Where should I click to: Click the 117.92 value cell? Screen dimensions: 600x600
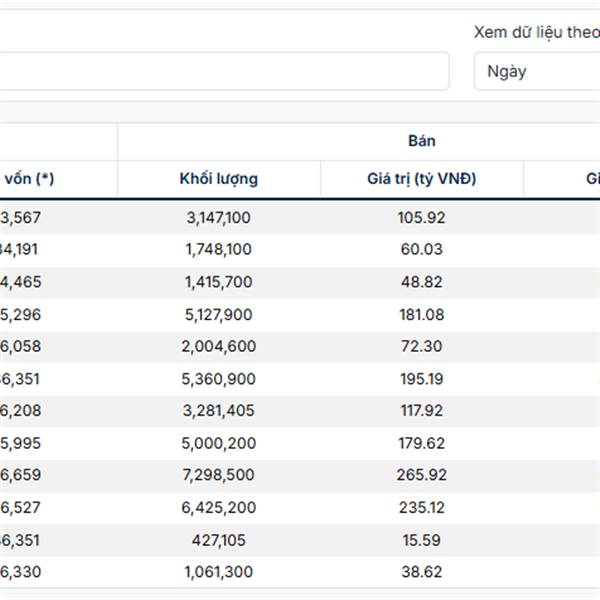[x=421, y=411]
